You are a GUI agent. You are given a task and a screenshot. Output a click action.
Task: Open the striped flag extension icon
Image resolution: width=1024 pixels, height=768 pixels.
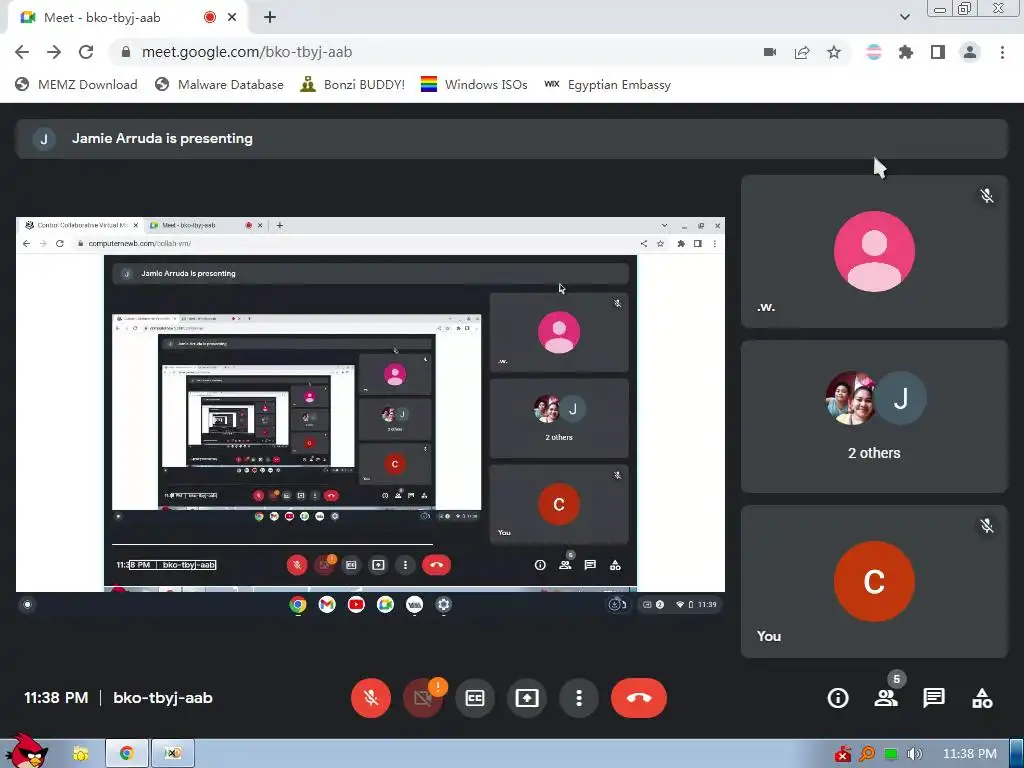pos(874,52)
